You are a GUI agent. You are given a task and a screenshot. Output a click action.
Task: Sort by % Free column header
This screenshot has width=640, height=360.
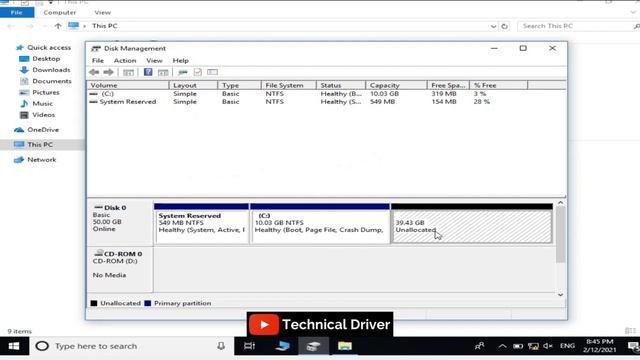[x=498, y=85]
